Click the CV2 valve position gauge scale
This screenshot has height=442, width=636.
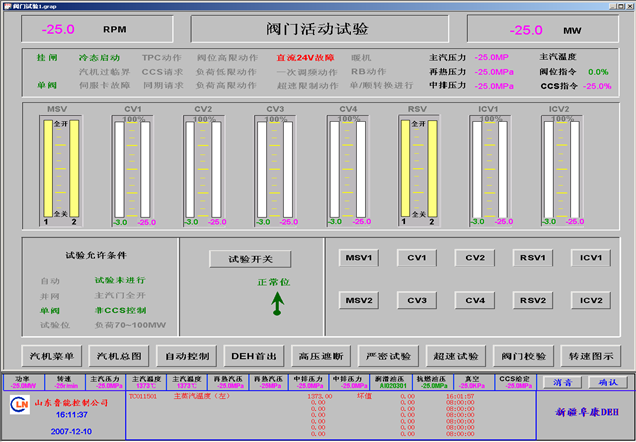(203, 170)
